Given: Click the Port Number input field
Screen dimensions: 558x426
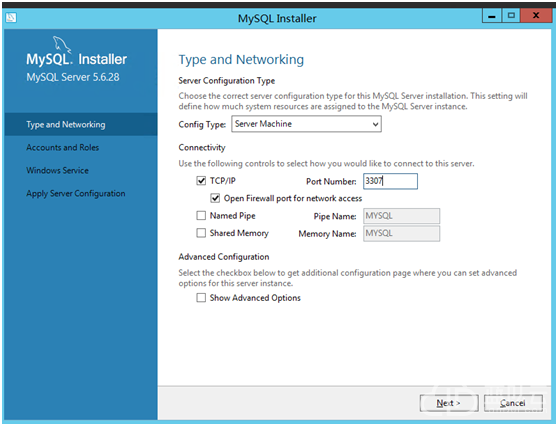Looking at the screenshot, I should pos(390,181).
